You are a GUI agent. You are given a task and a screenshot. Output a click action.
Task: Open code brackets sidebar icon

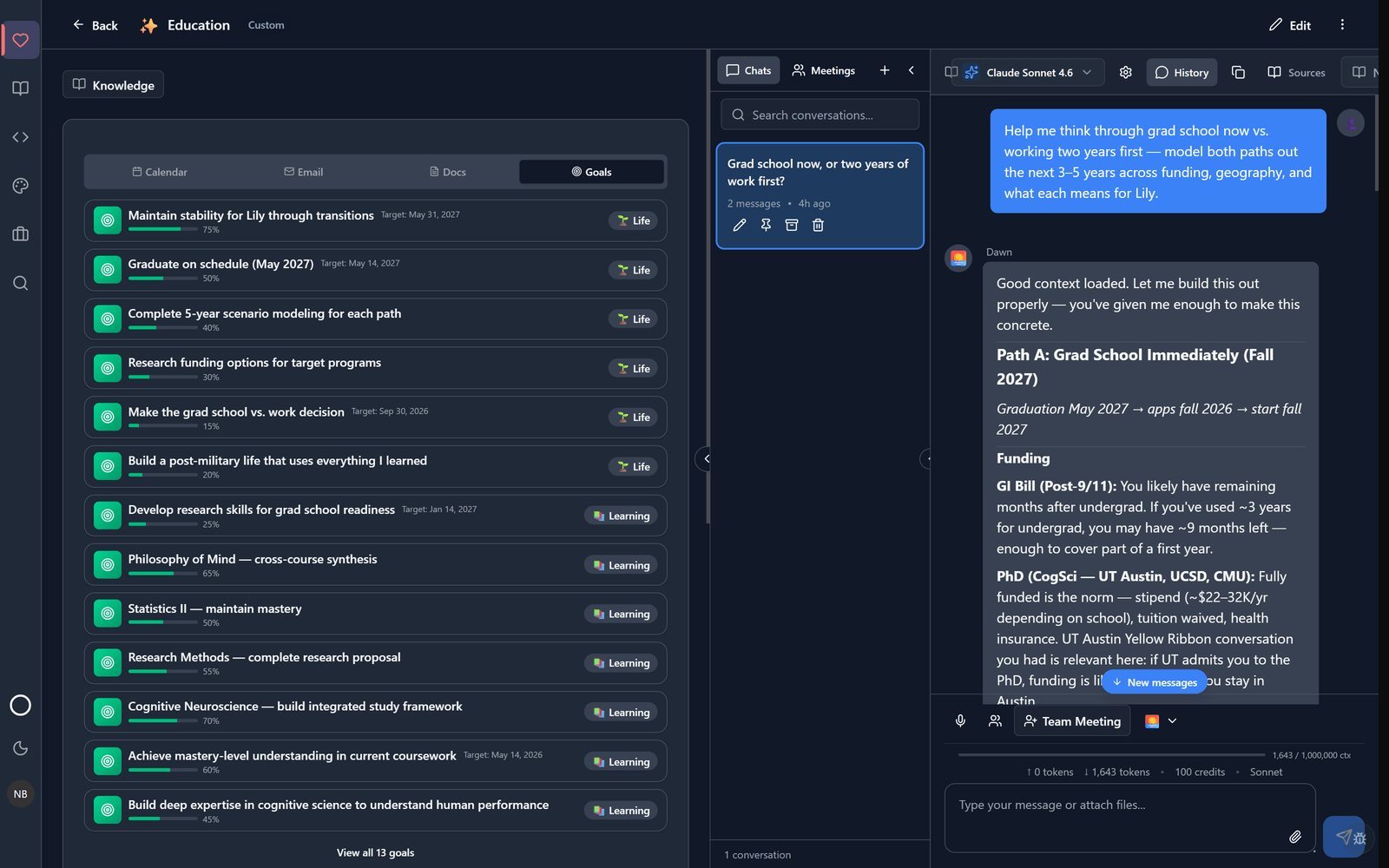point(21,137)
